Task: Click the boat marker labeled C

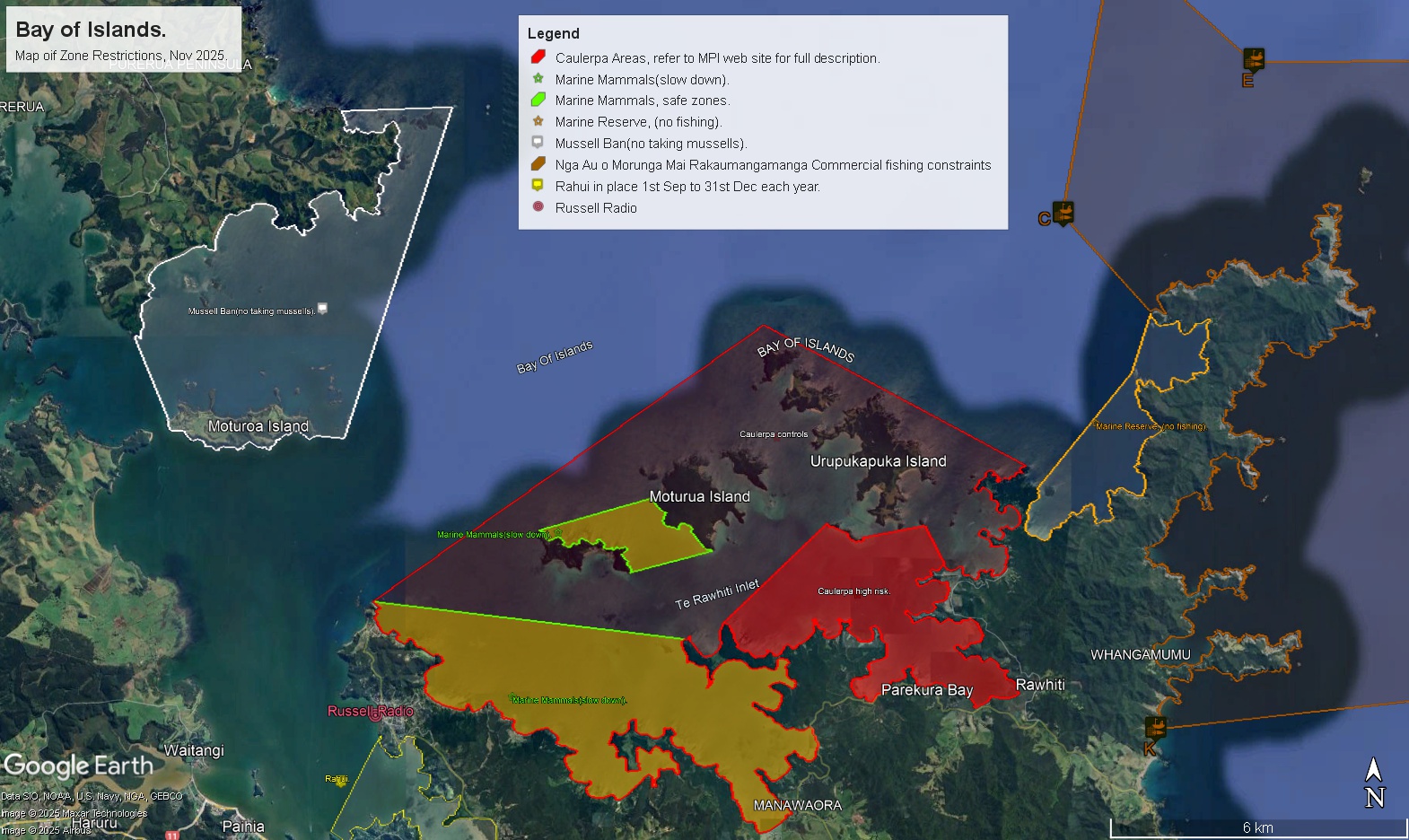Action: click(1063, 214)
